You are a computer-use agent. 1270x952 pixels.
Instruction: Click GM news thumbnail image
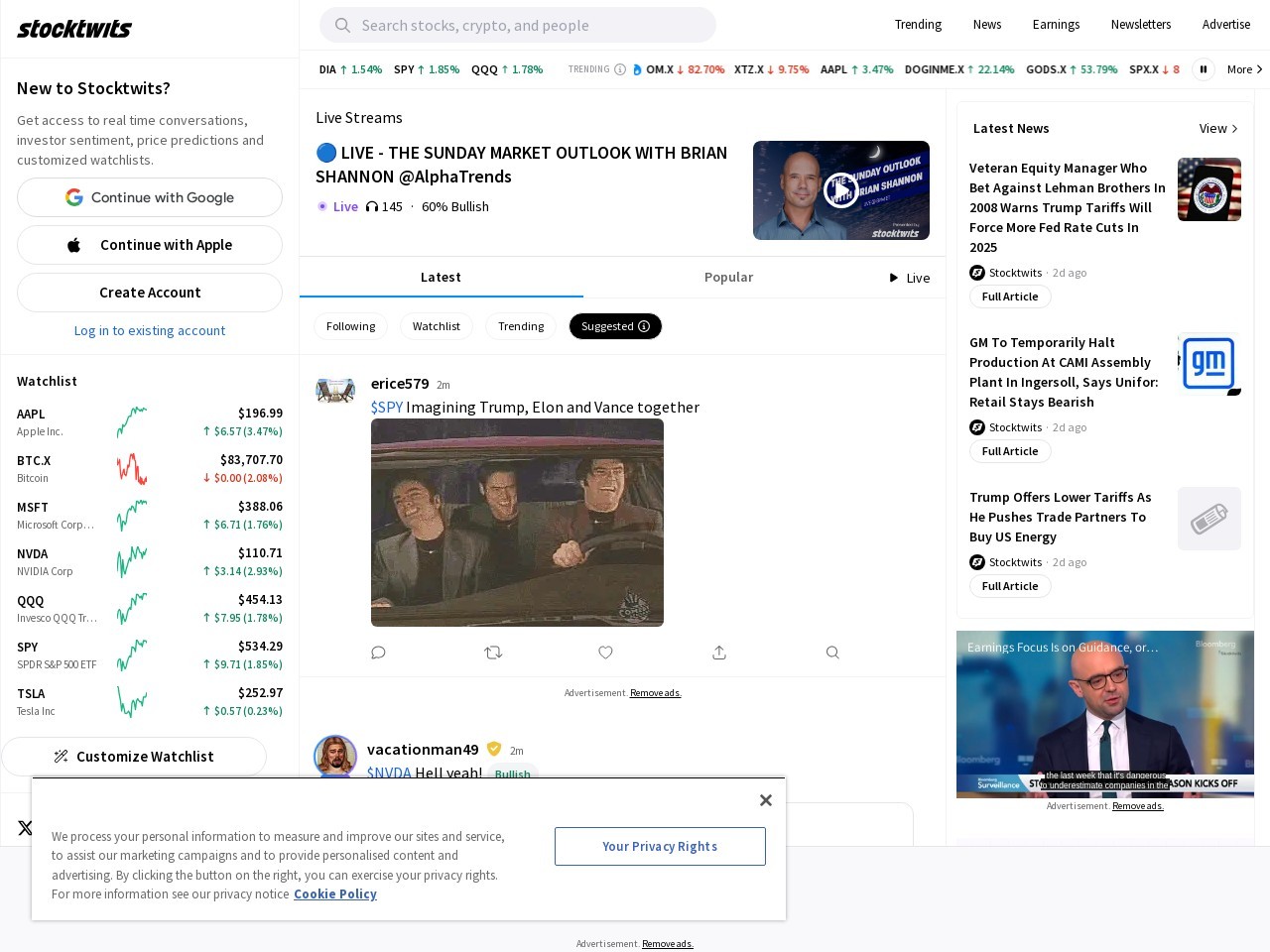tap(1209, 364)
